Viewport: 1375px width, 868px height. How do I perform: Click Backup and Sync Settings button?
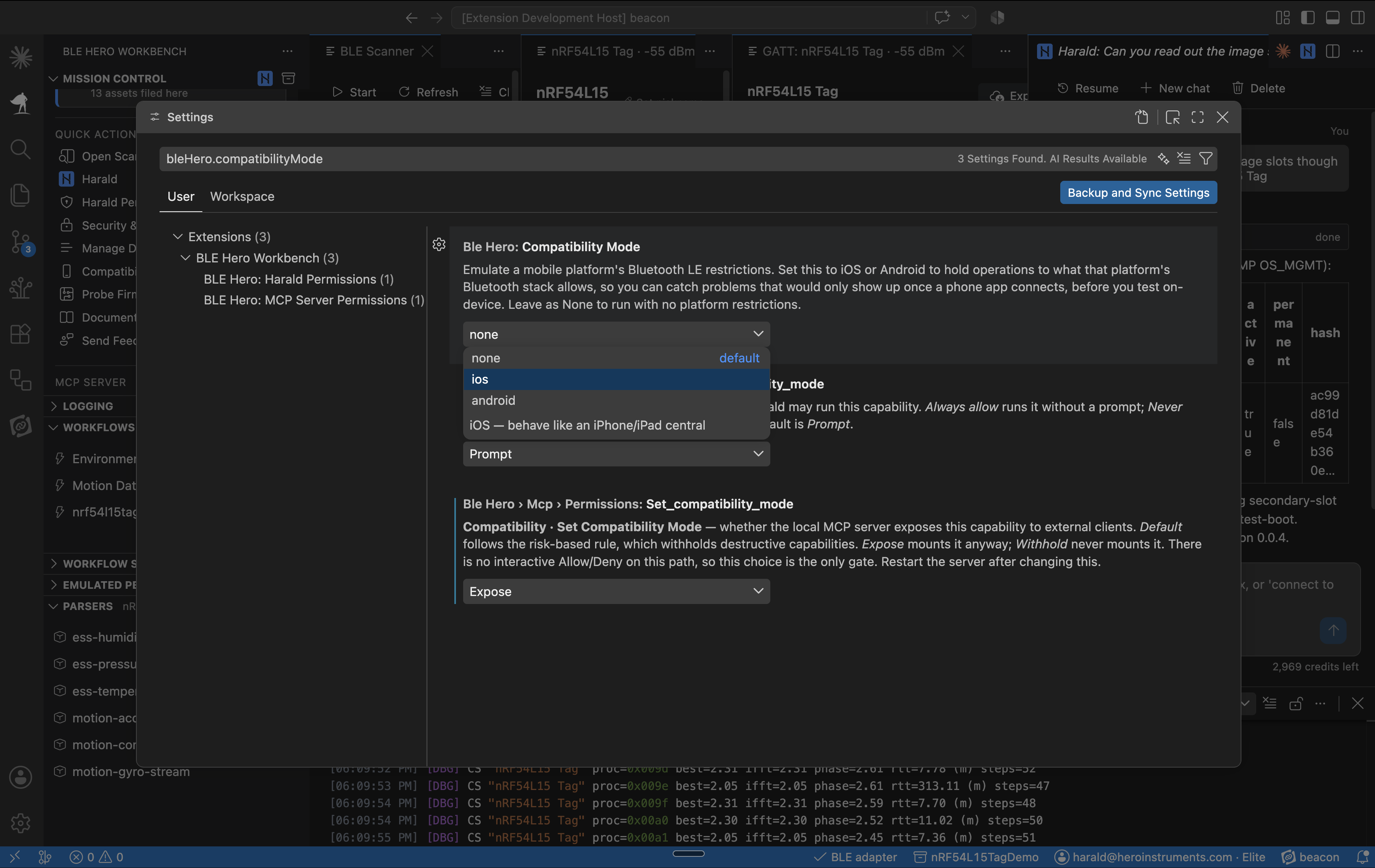click(x=1138, y=192)
